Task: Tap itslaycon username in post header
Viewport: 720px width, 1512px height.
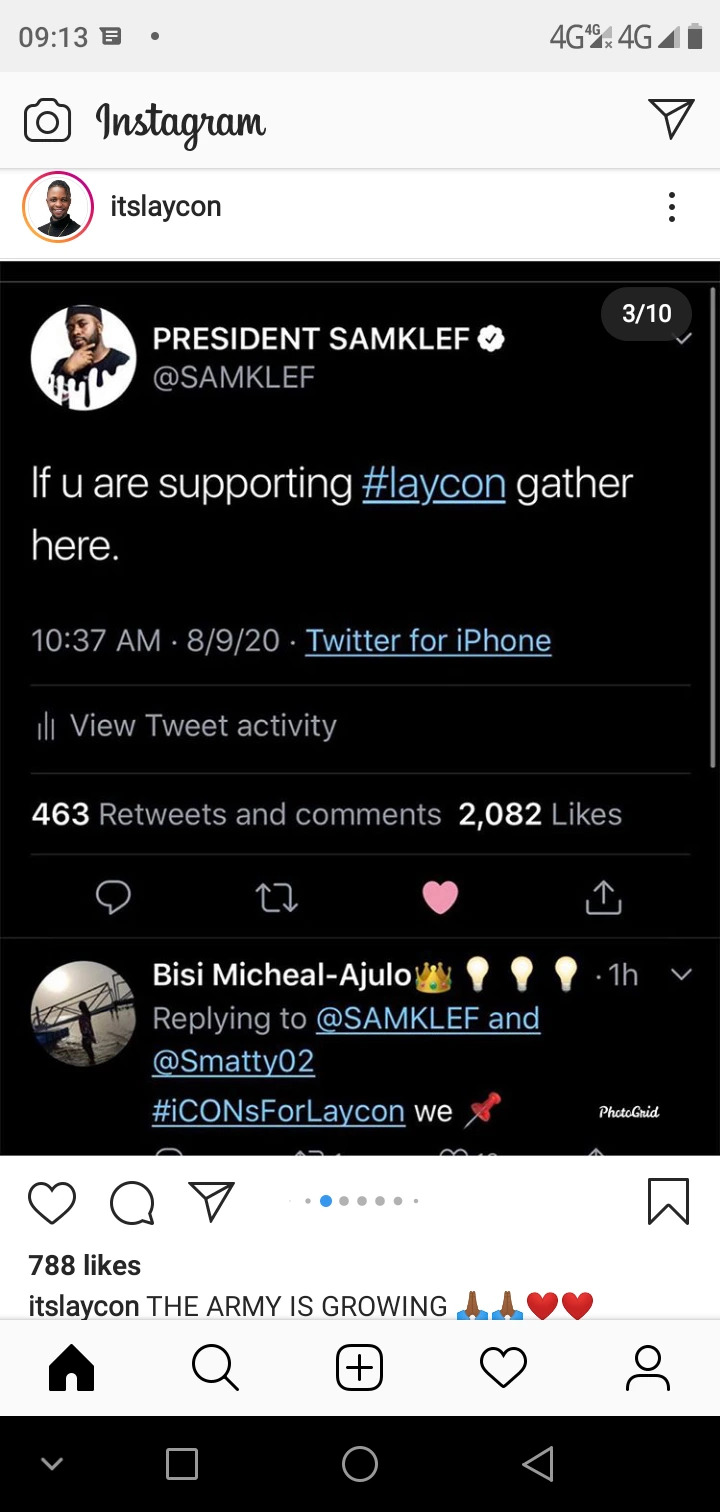Action: (166, 207)
